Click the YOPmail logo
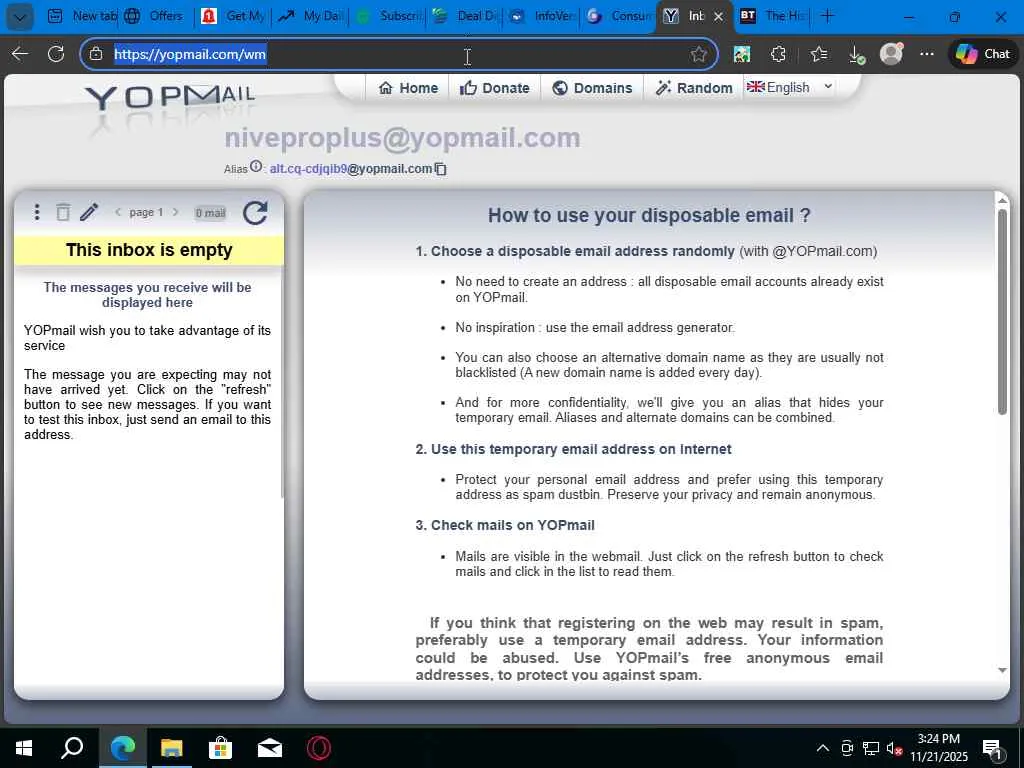Screen dimensions: 1024x768 [170, 97]
